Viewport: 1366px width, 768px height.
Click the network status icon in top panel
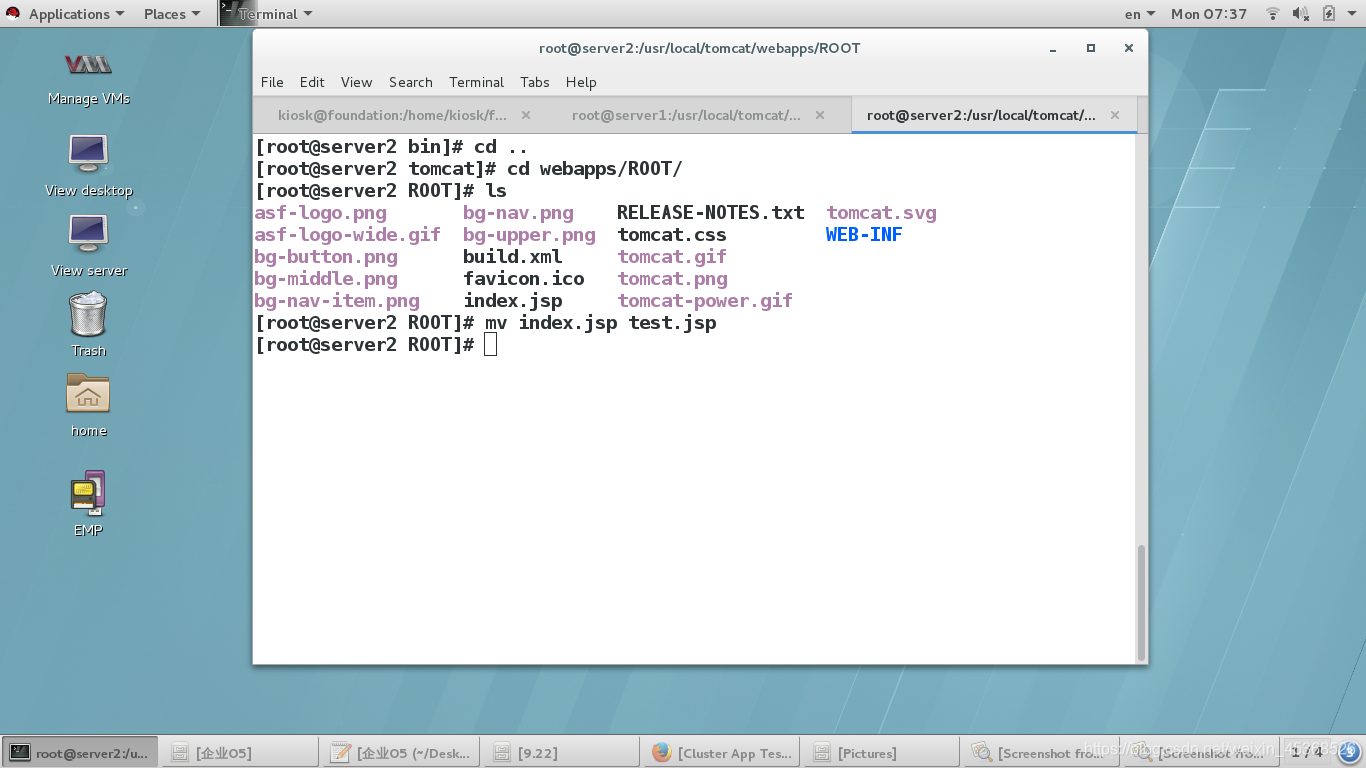click(x=1273, y=14)
